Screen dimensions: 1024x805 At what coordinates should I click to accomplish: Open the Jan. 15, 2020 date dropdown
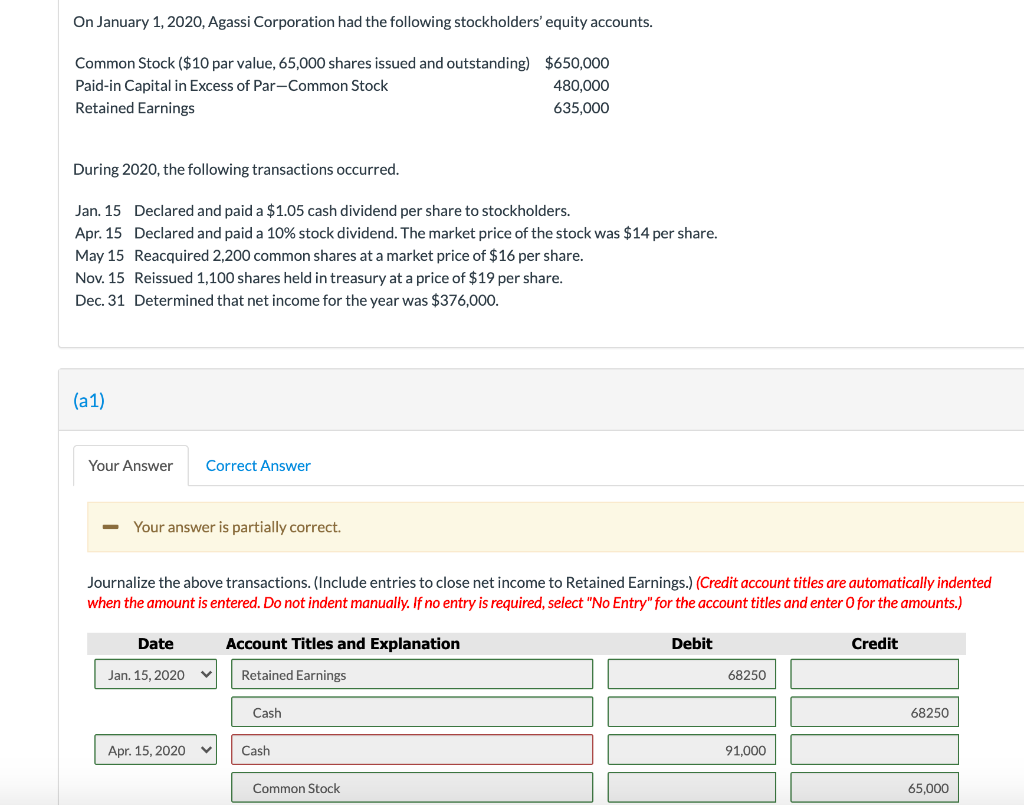click(155, 674)
